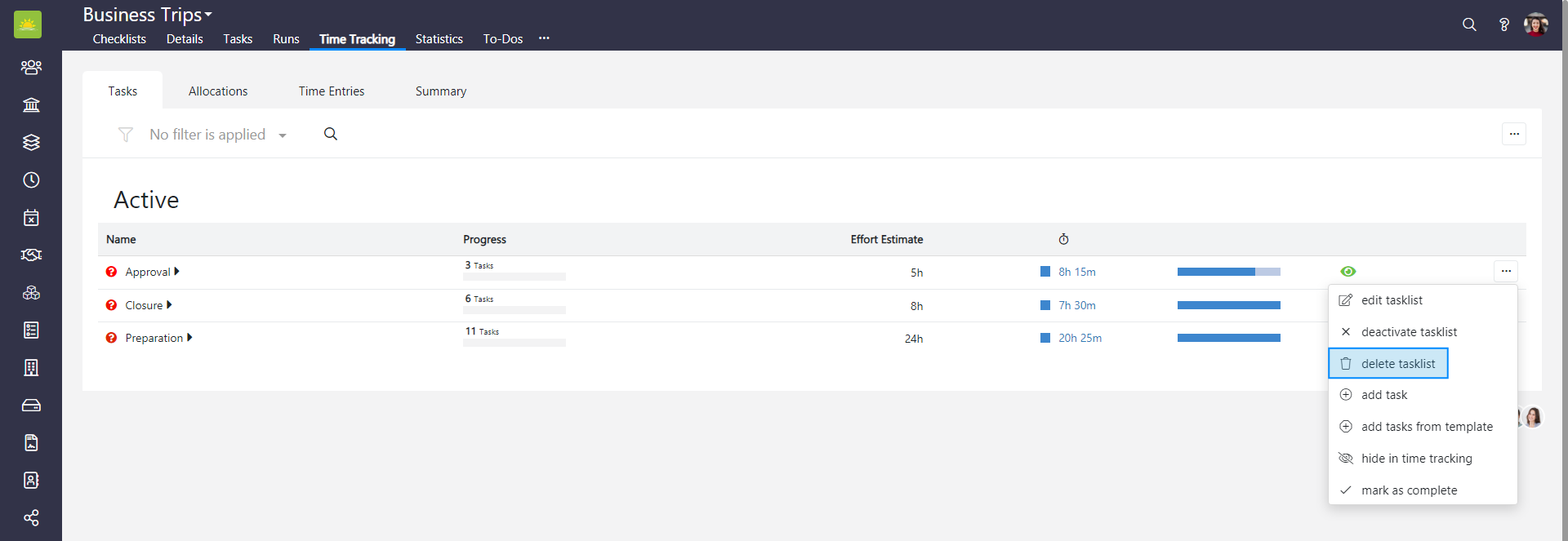Expand the Approval tasklist arrow
Screen dimensions: 1568x541
pyautogui.click(x=177, y=272)
